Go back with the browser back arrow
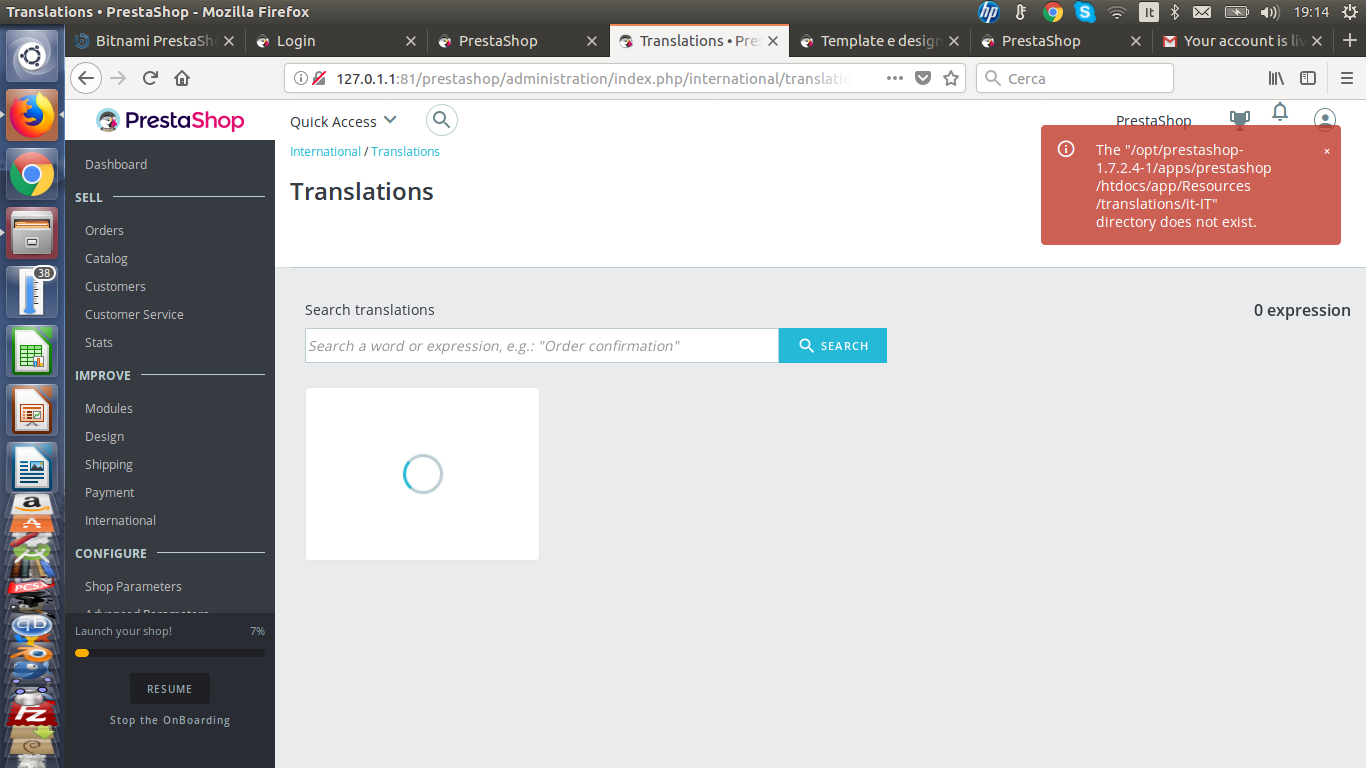The width and height of the screenshot is (1366, 768). tap(87, 78)
